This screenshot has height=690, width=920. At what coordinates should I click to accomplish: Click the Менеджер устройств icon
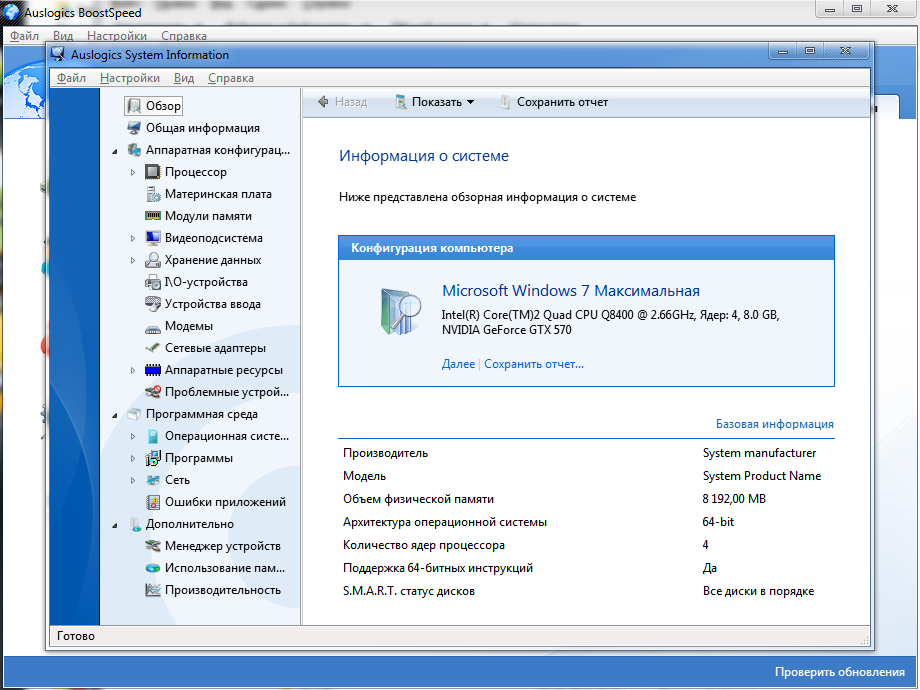pyautogui.click(x=153, y=546)
